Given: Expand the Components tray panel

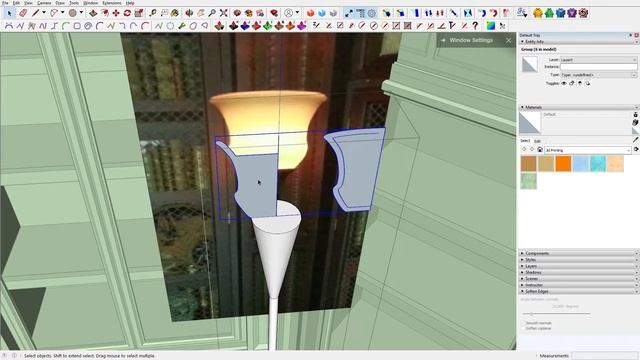Looking at the screenshot, I should 578,253.
